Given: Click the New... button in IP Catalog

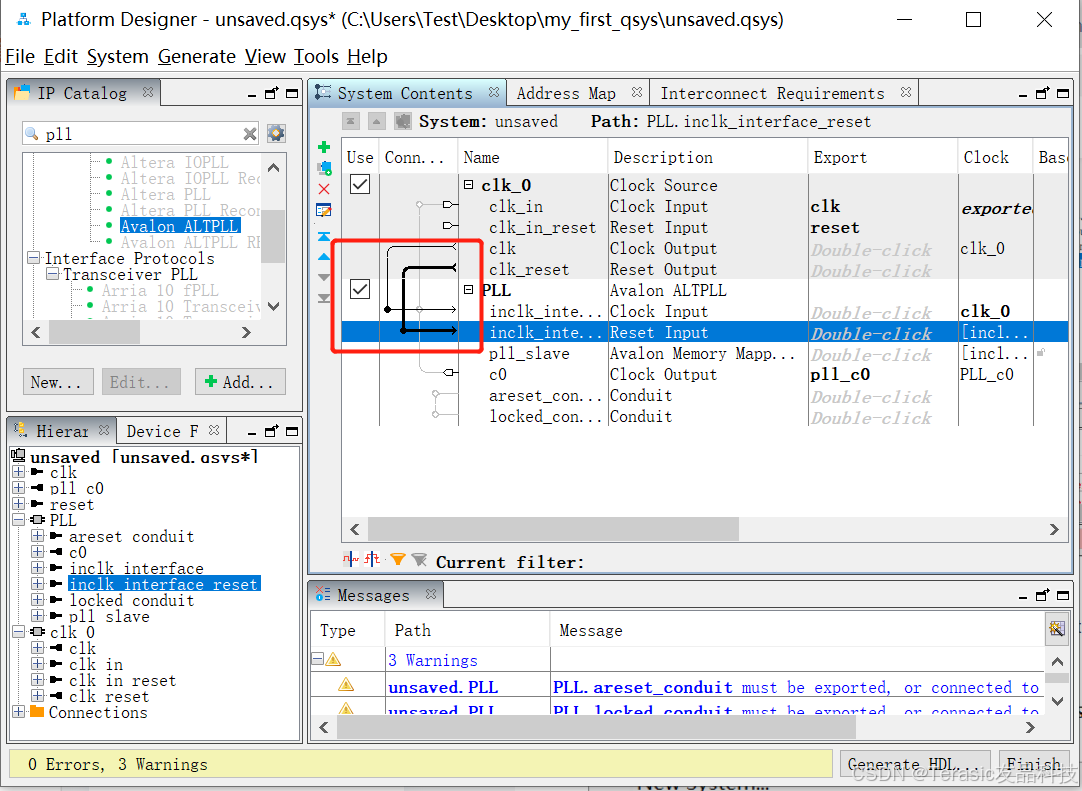Looking at the screenshot, I should click(x=57, y=382).
